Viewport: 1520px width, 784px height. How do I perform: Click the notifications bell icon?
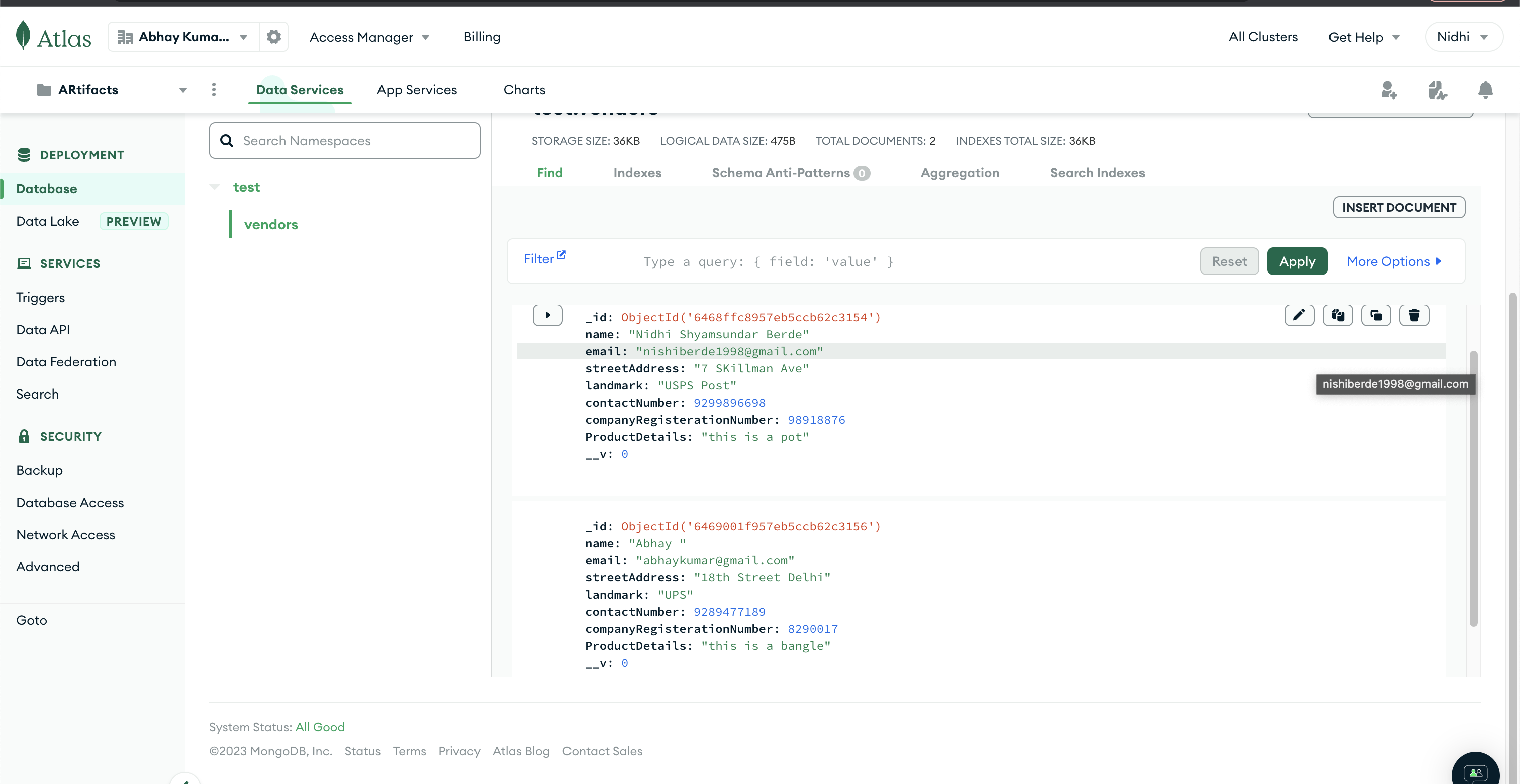[x=1485, y=89]
